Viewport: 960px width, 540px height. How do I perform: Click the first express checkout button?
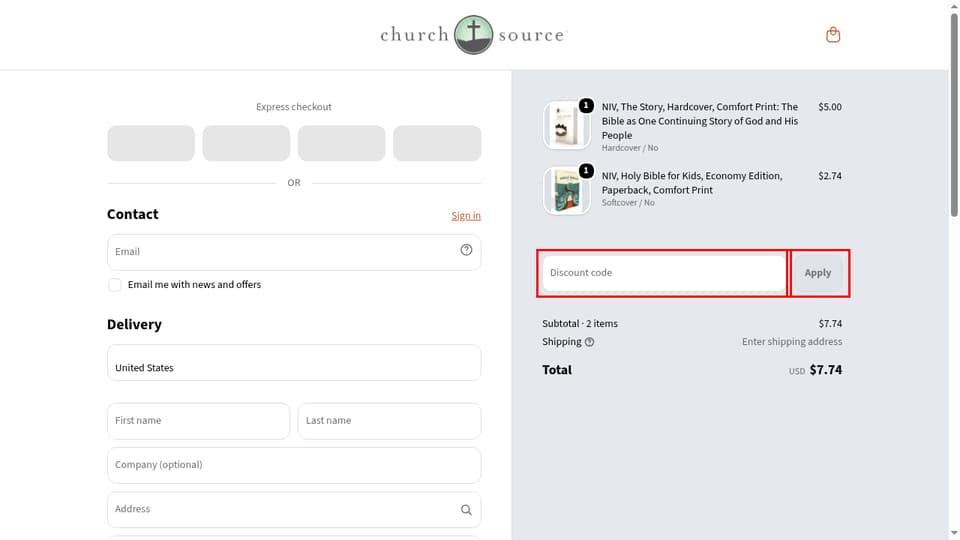151,143
